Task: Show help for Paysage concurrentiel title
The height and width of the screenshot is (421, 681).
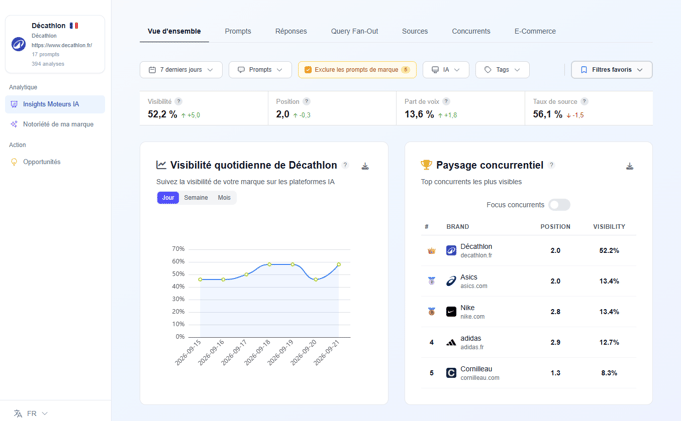Action: click(x=552, y=165)
